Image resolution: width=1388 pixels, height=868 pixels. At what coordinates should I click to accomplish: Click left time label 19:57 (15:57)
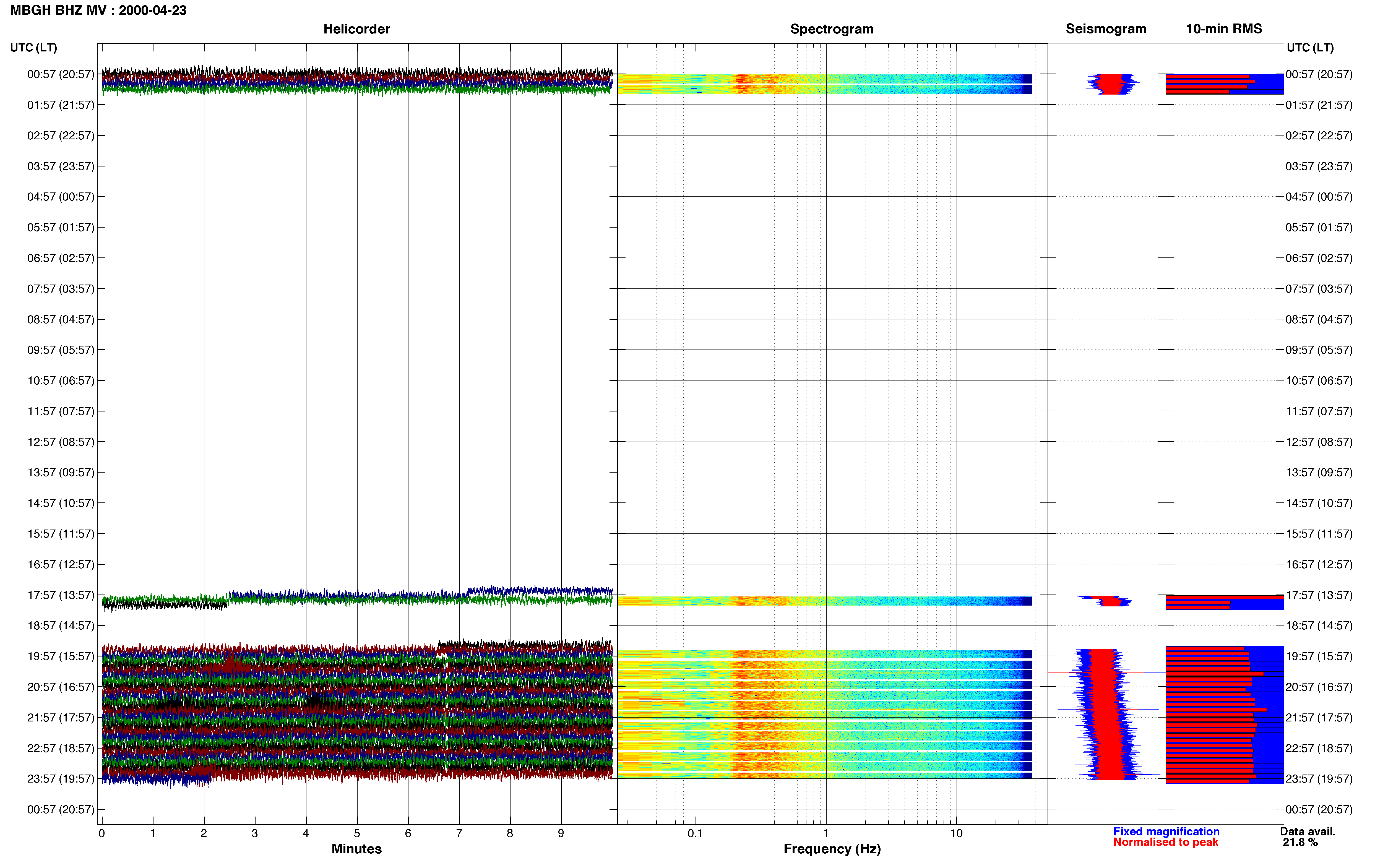tap(61, 656)
